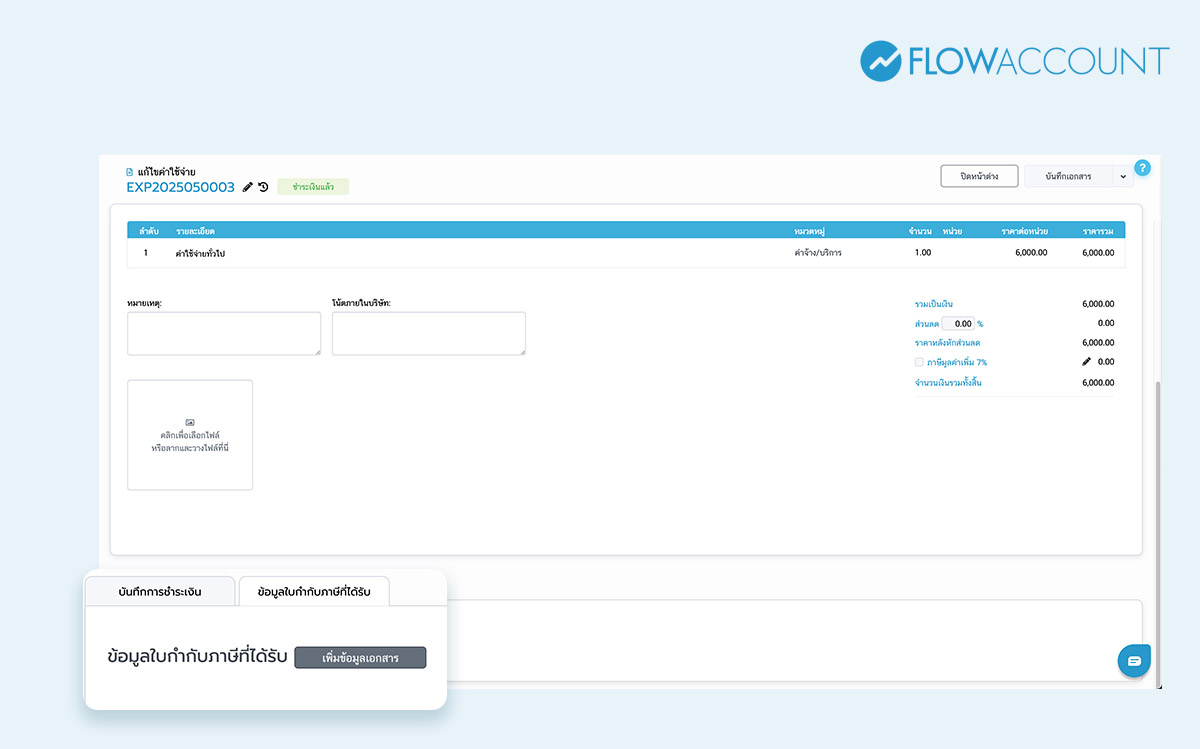Enable the ภาษีมูลค่าเพิ่ม 7% checkbox
The image size is (1200, 749).
point(919,362)
